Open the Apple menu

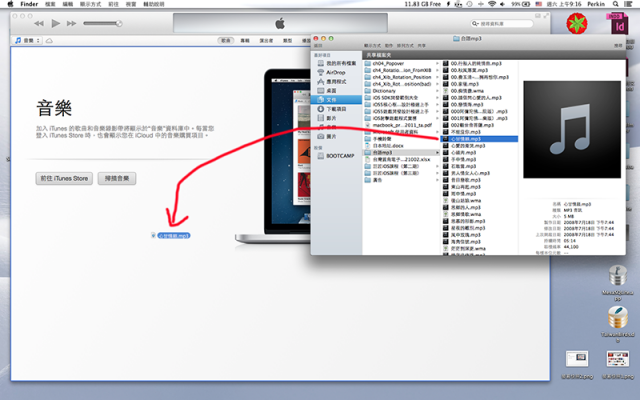coord(10,4)
